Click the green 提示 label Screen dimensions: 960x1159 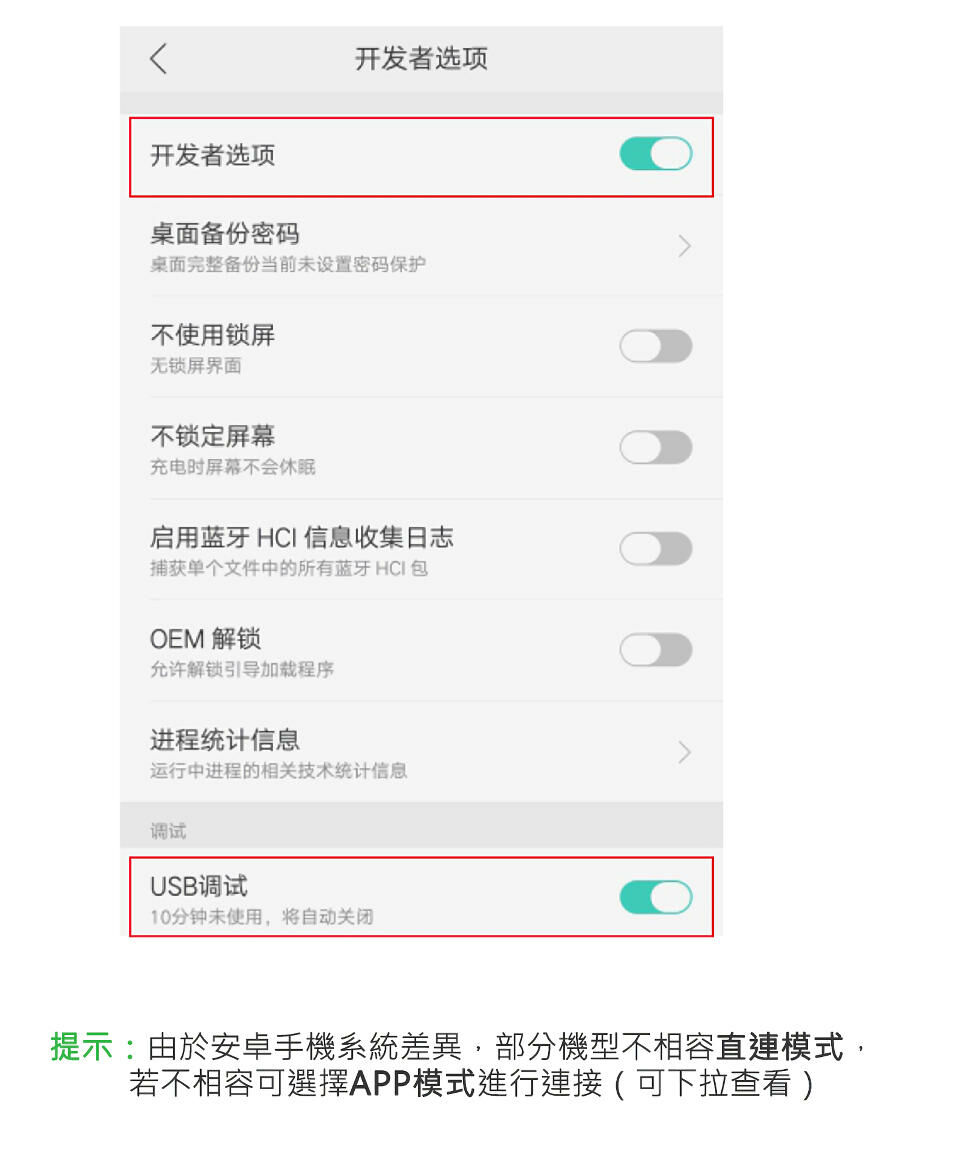click(x=82, y=1047)
